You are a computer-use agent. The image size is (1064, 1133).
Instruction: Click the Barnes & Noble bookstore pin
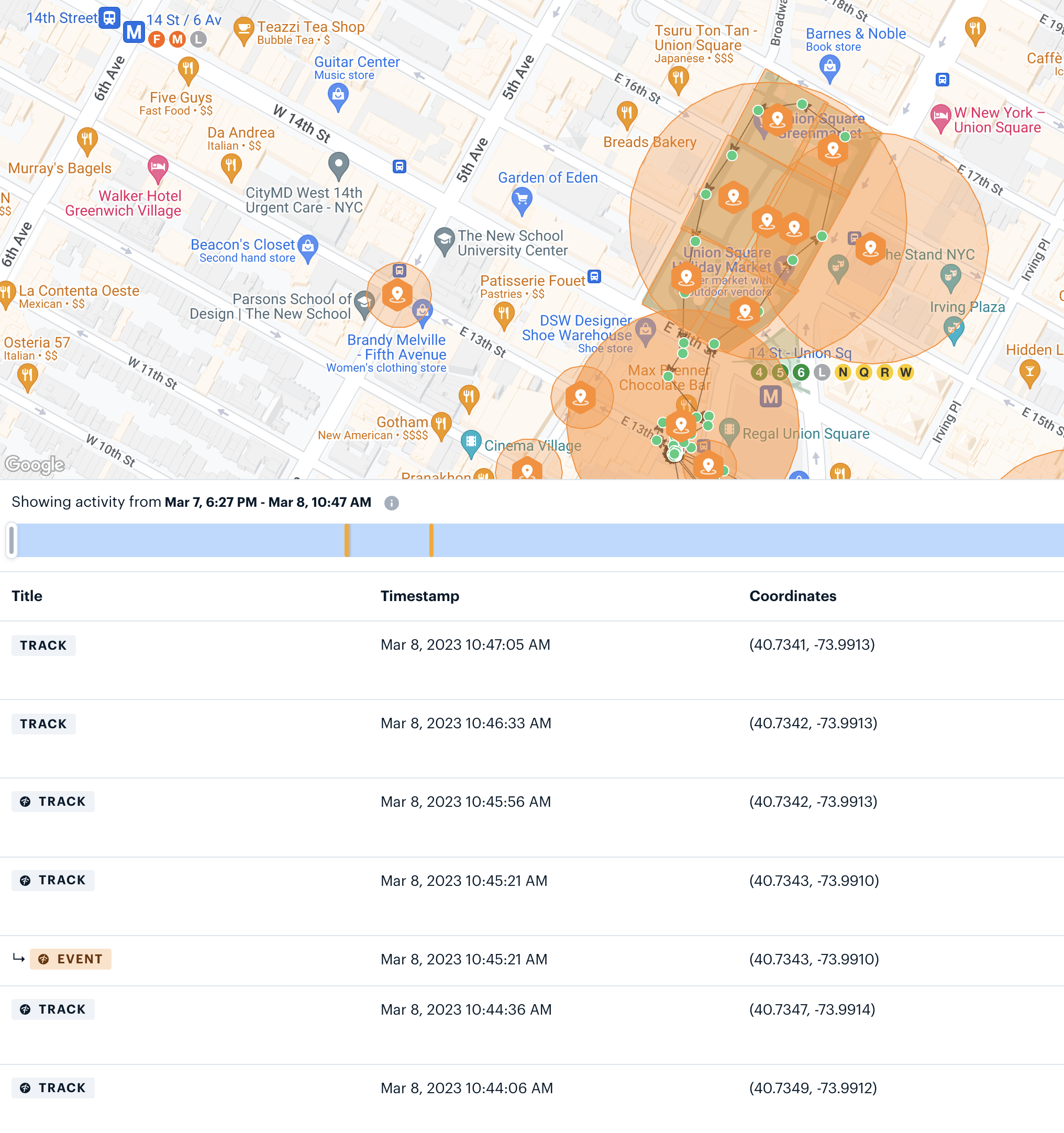(830, 70)
